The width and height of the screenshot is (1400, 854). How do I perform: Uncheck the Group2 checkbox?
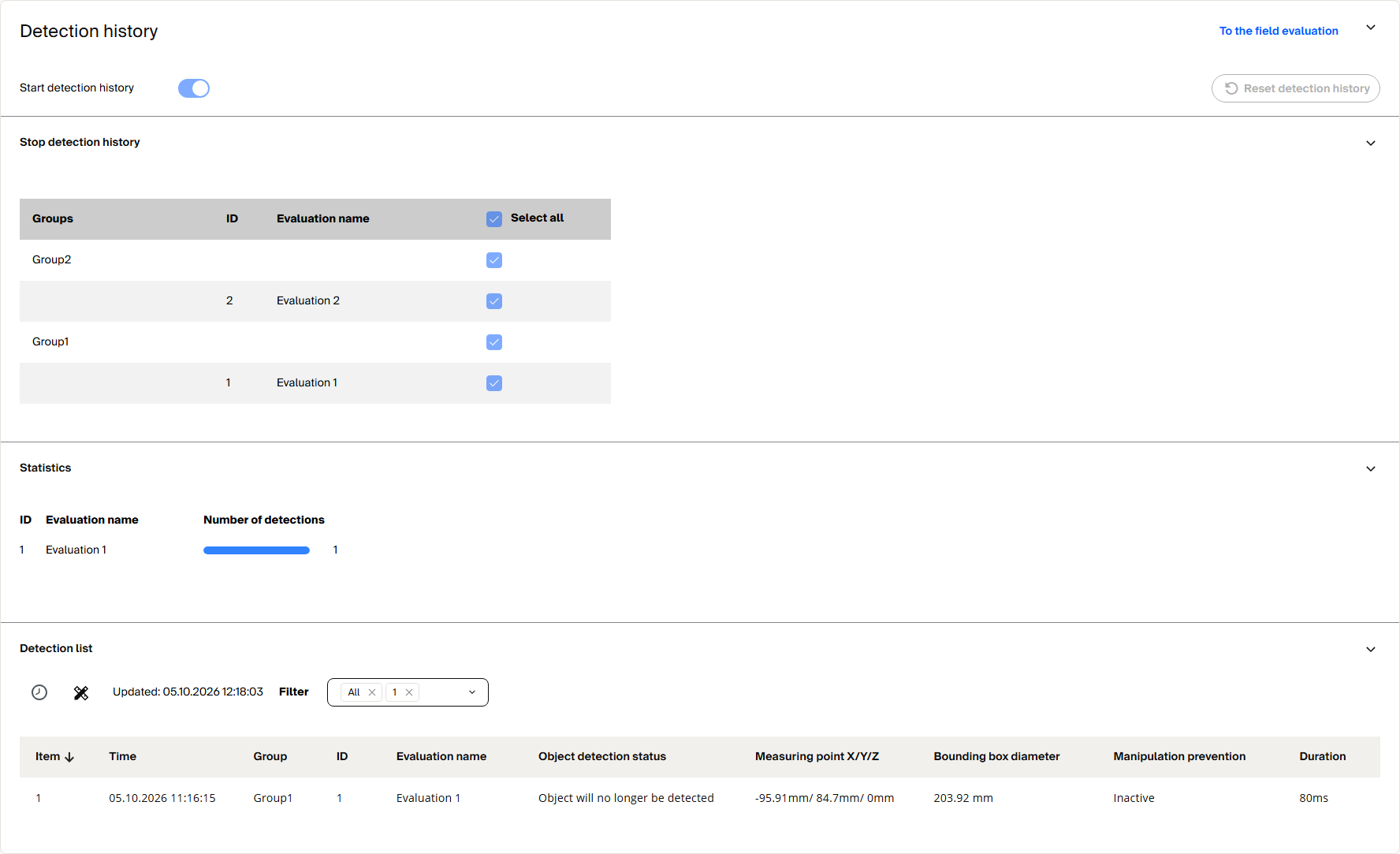[494, 260]
